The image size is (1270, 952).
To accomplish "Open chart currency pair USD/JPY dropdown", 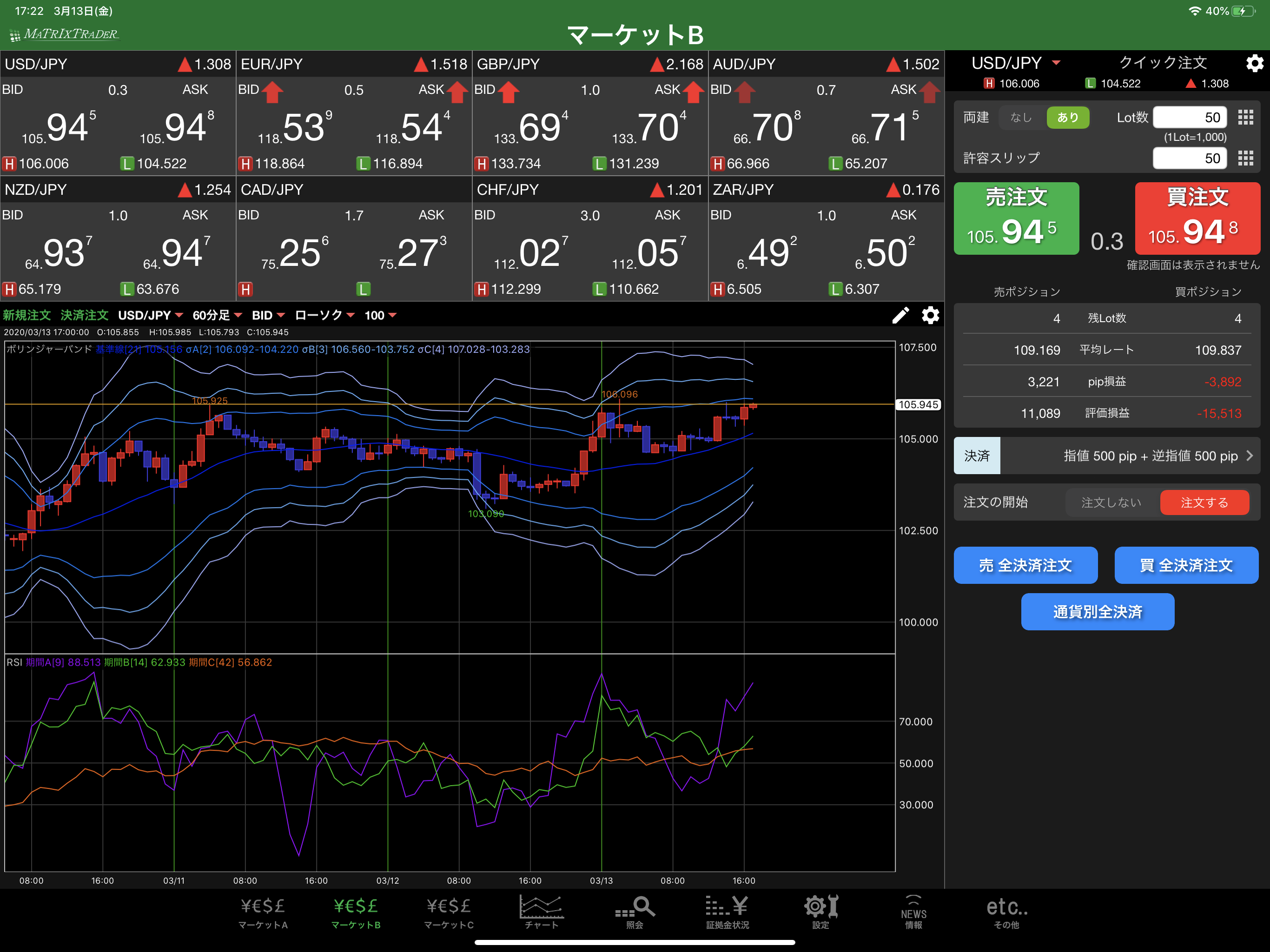I will pos(151,315).
